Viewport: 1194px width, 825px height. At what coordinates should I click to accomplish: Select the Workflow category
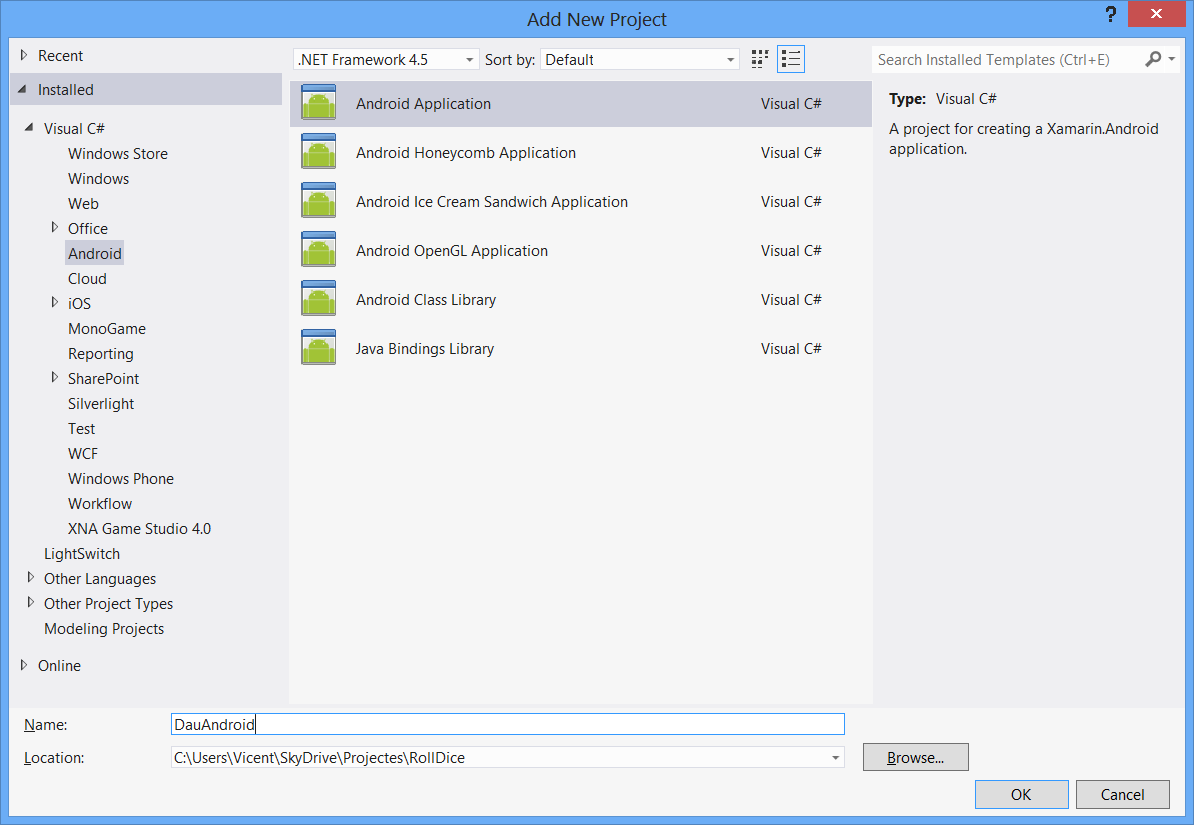coord(100,504)
